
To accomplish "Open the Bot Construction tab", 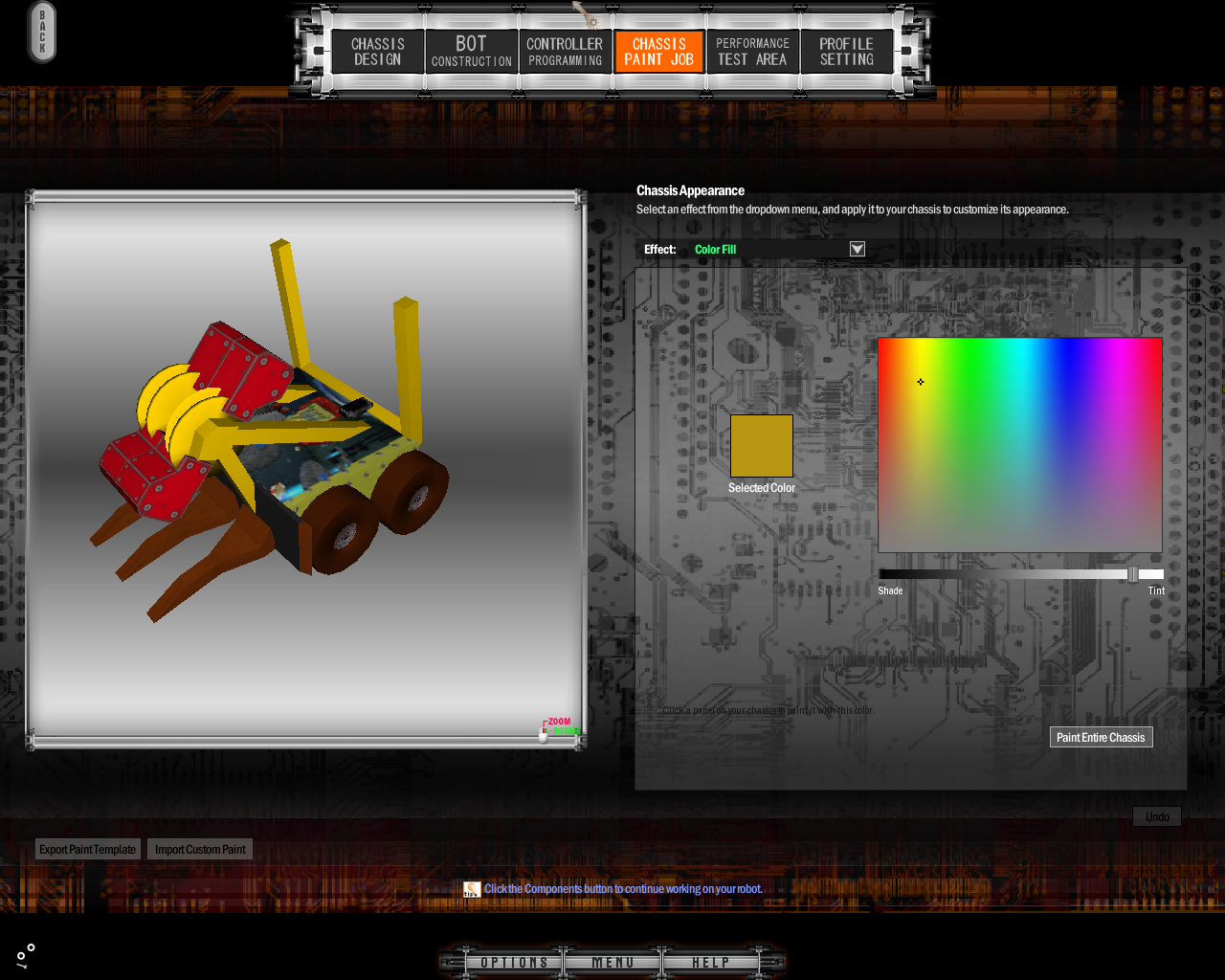I will point(472,52).
